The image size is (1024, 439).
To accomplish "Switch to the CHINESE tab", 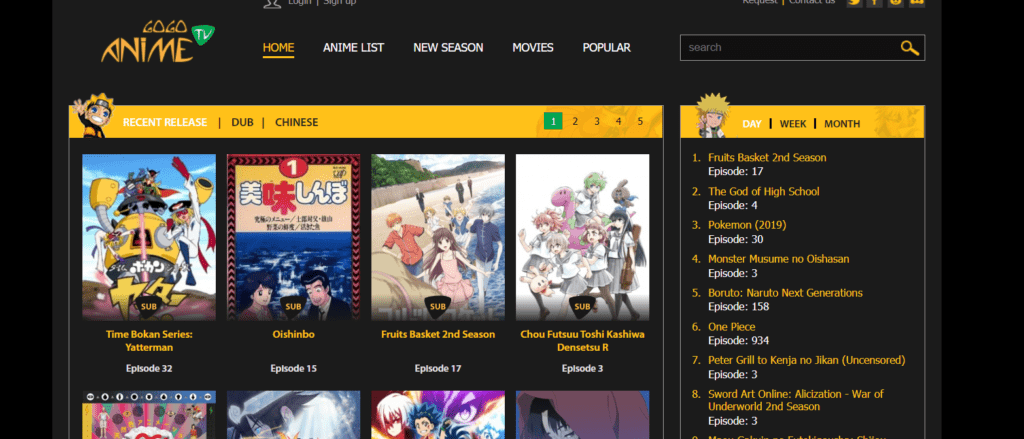I will tap(296, 122).
